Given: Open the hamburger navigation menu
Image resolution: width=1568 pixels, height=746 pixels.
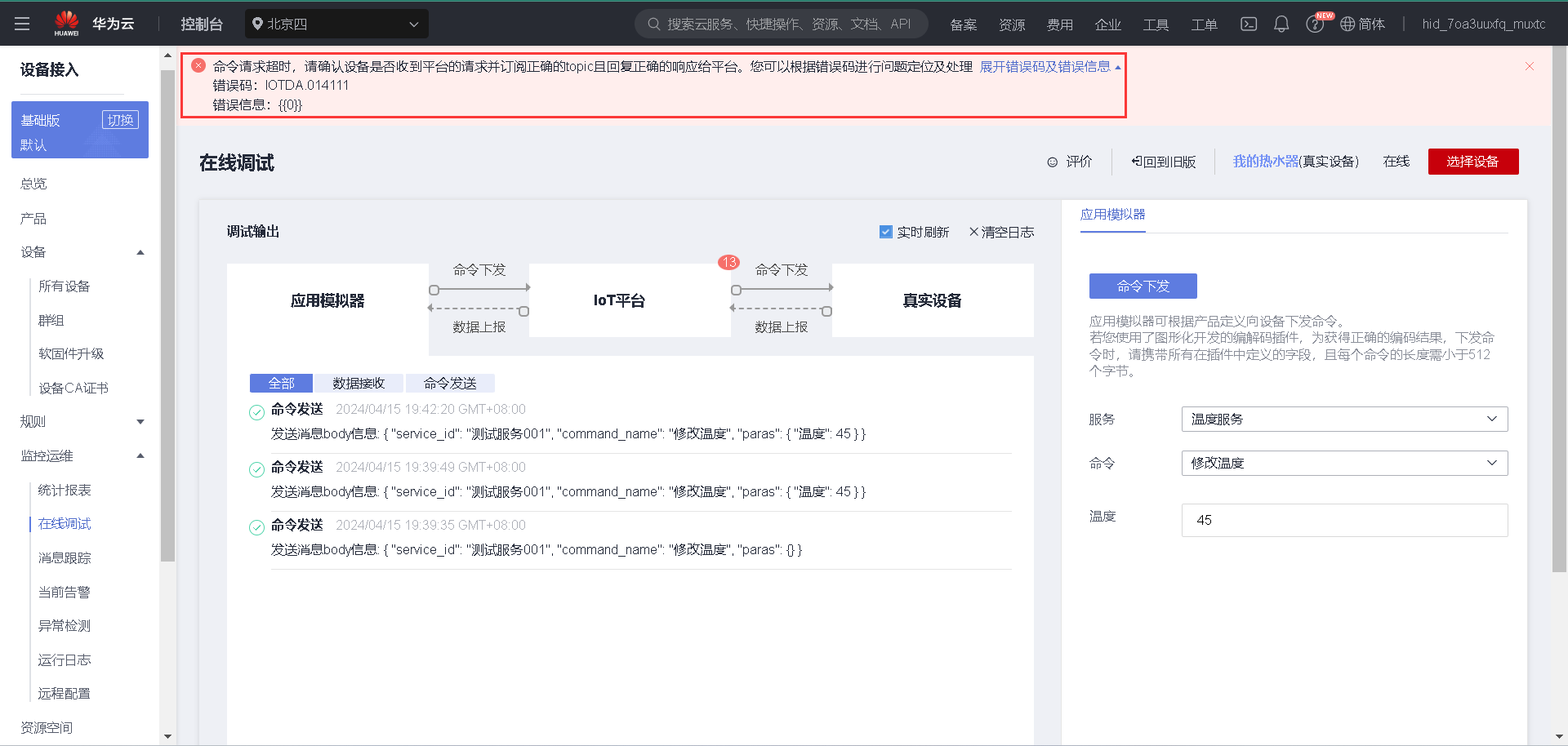Looking at the screenshot, I should (x=22, y=24).
